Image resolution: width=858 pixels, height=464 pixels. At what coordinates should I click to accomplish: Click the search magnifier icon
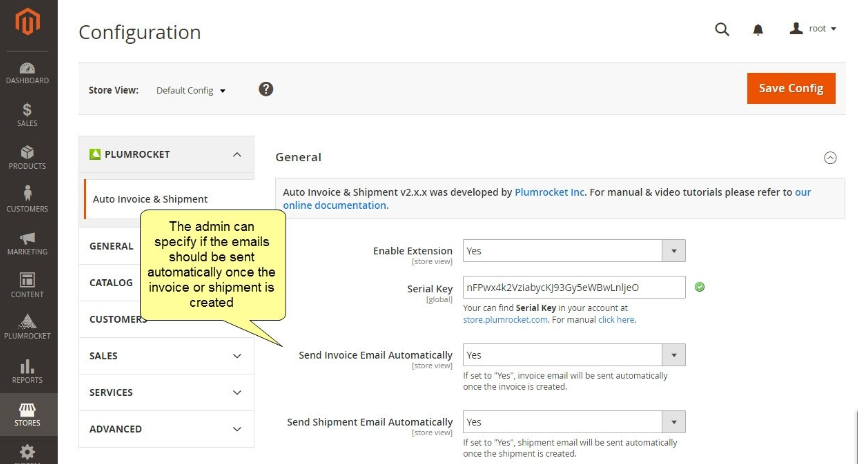tap(722, 29)
